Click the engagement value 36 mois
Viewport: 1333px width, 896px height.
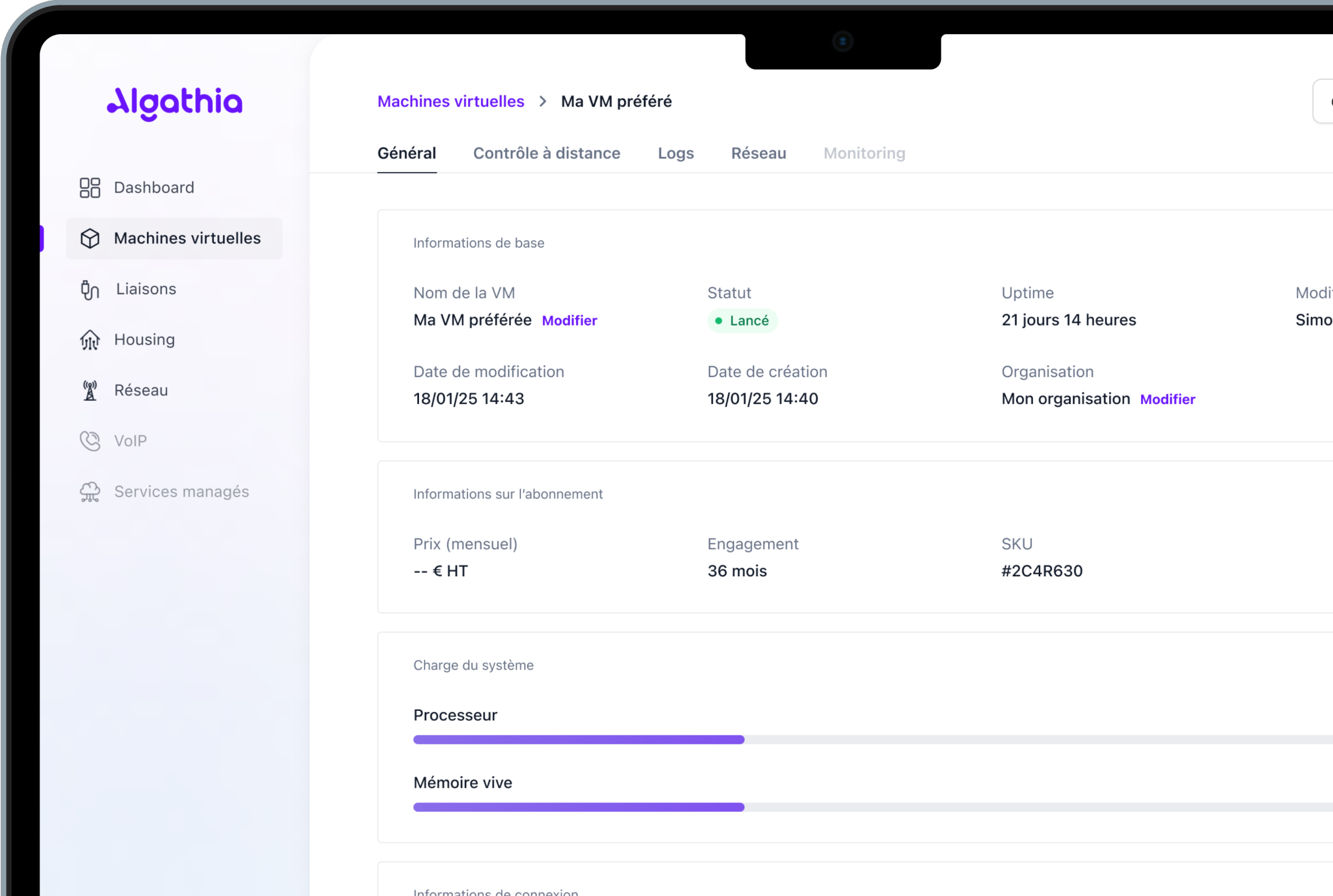pos(737,571)
